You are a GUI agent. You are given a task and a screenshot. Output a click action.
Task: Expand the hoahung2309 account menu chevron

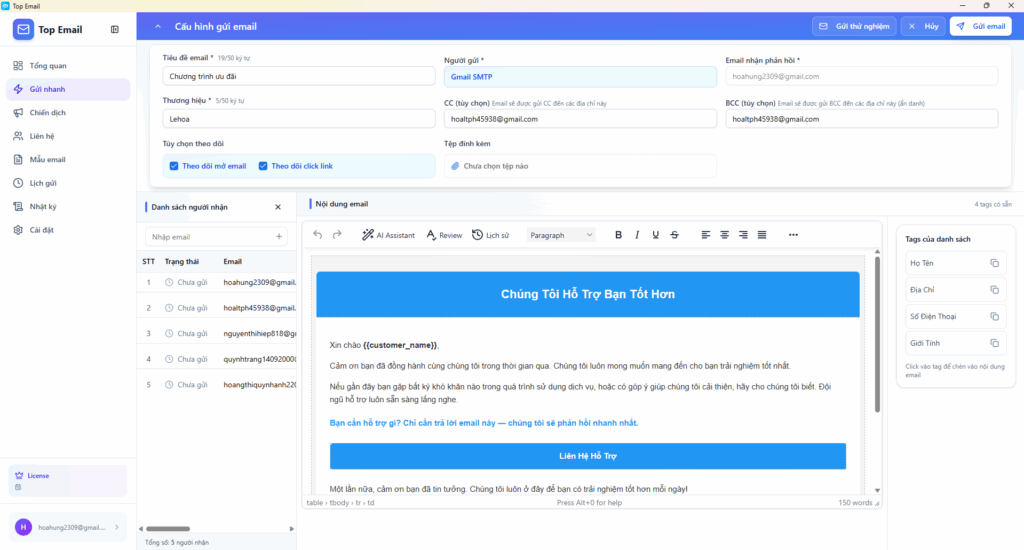(x=117, y=527)
